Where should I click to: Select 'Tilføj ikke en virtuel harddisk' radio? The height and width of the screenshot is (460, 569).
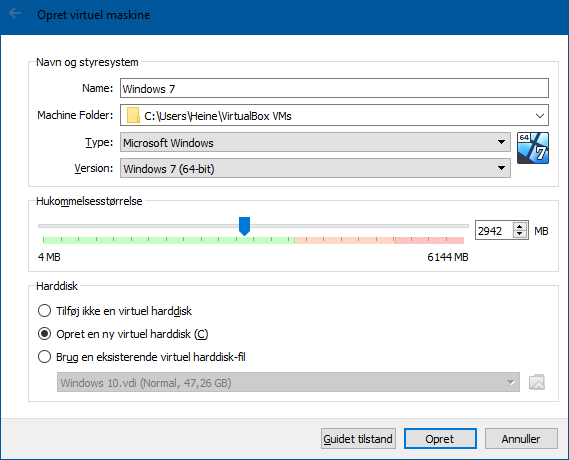(44, 311)
